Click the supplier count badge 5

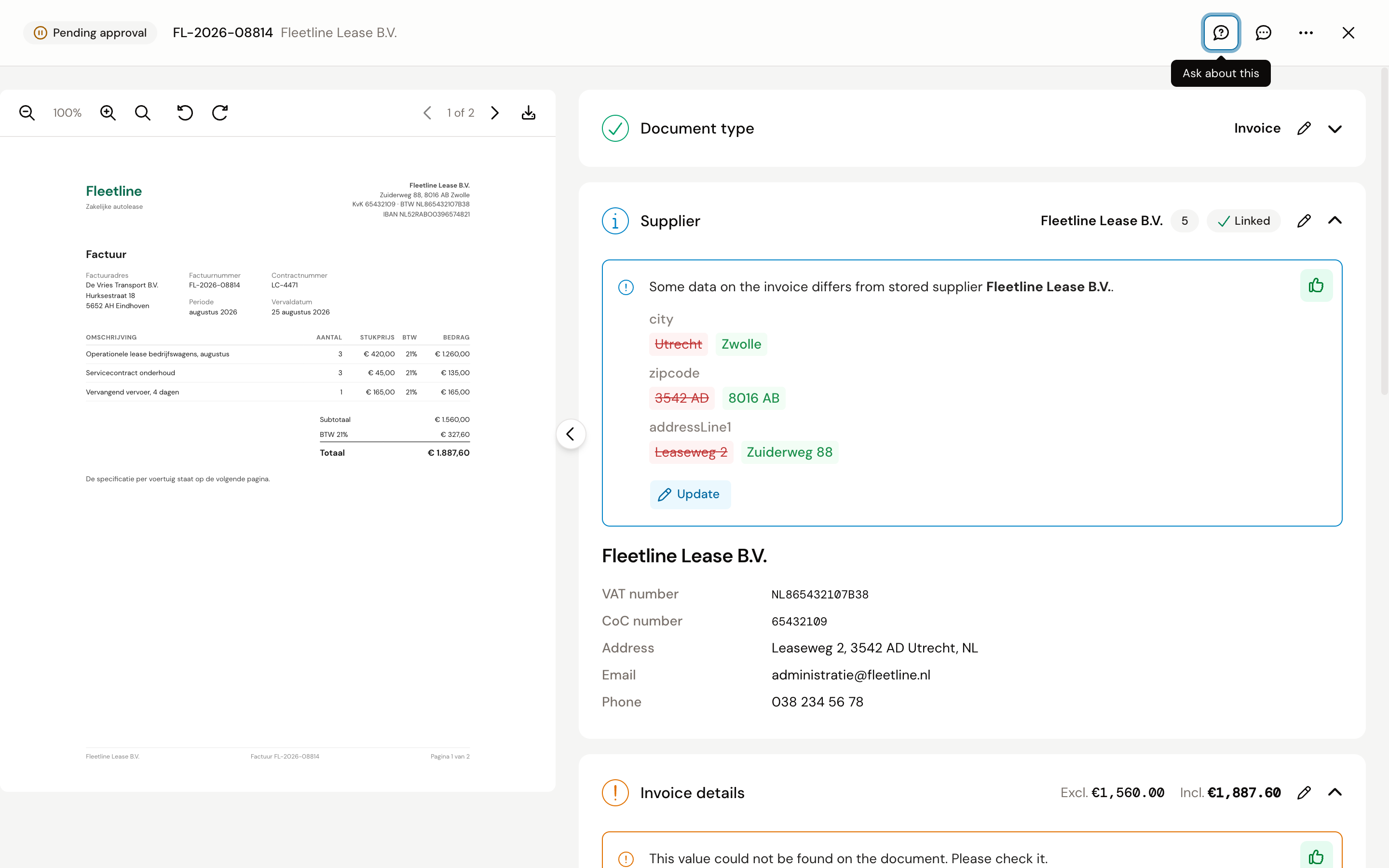click(1185, 220)
